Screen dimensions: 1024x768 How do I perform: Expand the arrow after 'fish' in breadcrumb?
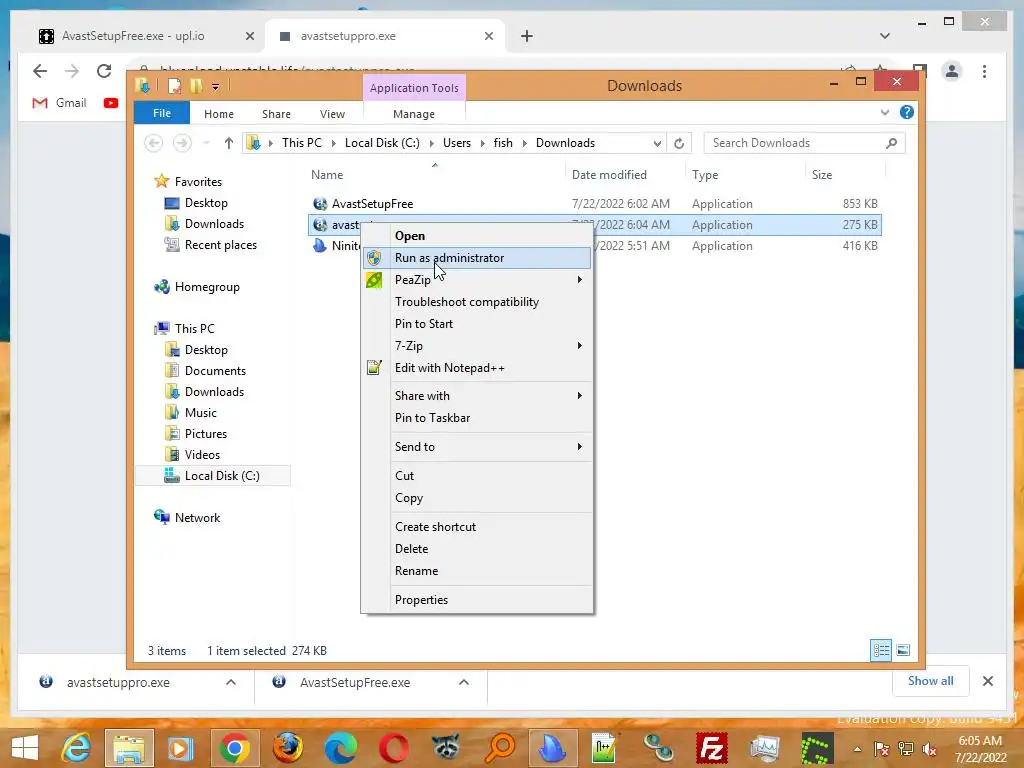(x=524, y=143)
